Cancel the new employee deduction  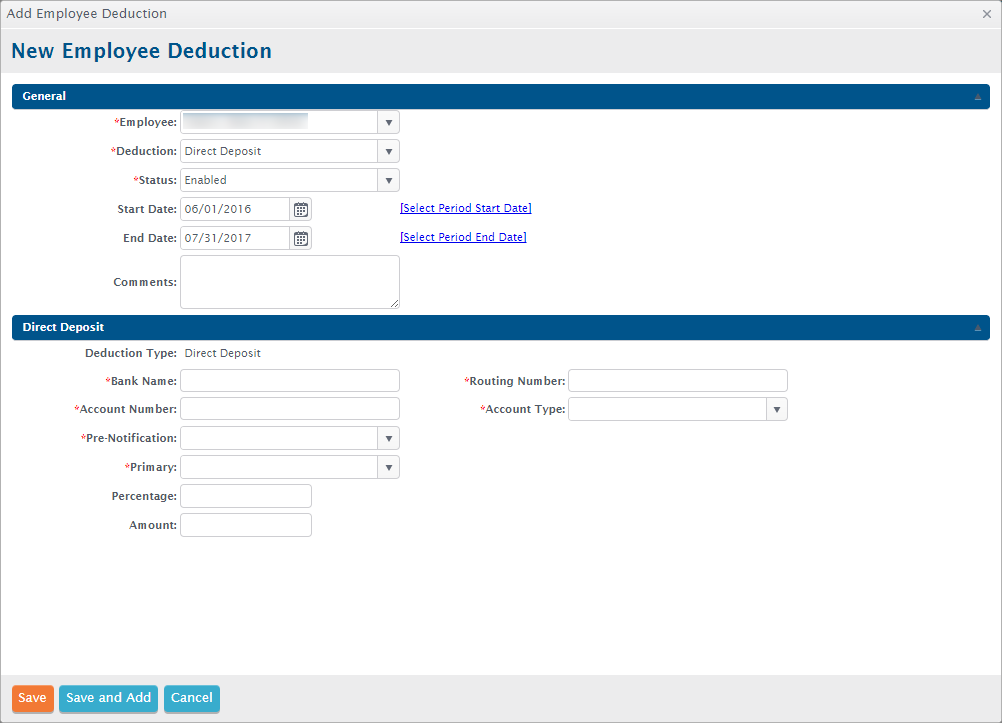pos(191,698)
